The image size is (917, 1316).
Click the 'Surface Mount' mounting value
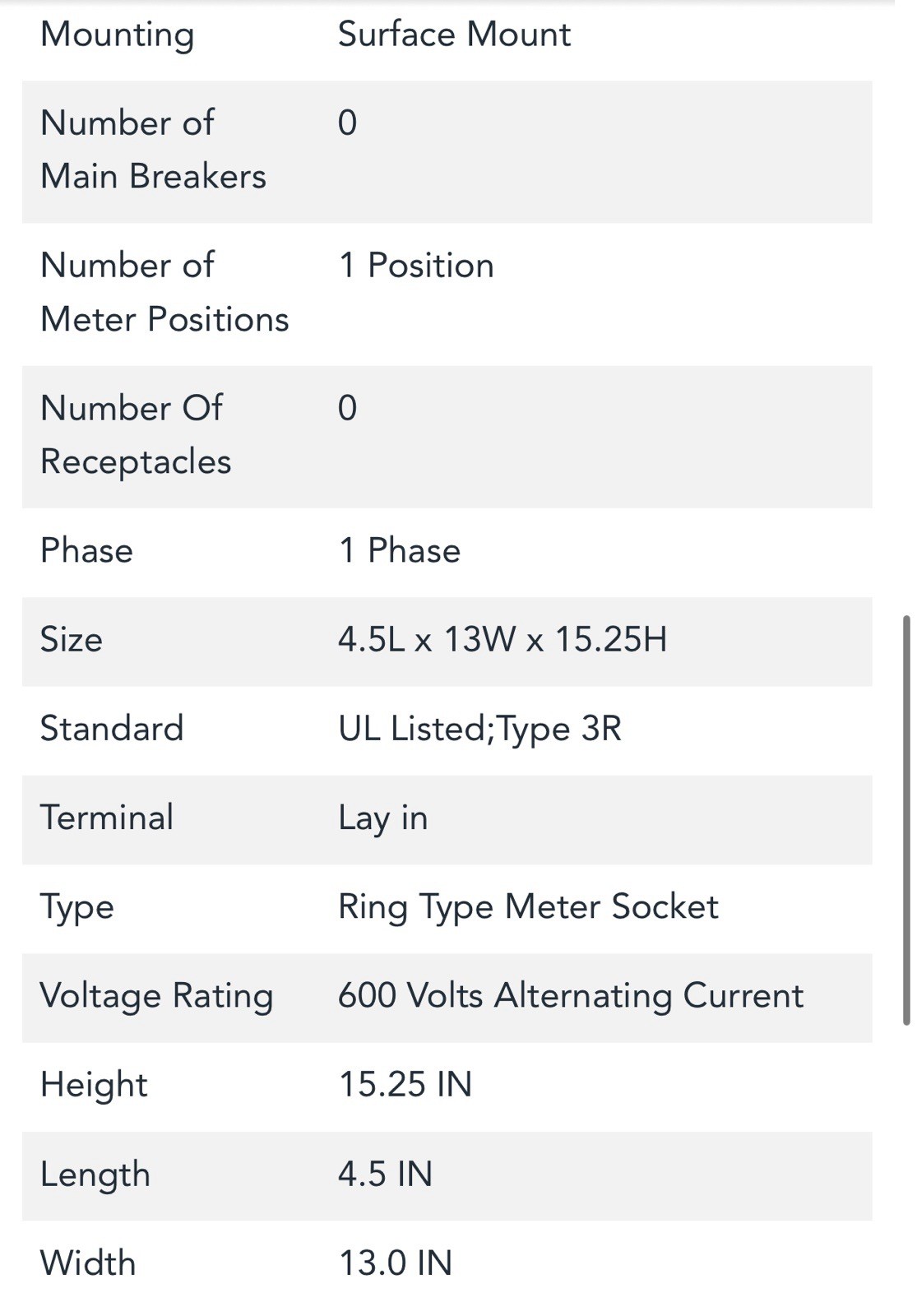point(454,35)
